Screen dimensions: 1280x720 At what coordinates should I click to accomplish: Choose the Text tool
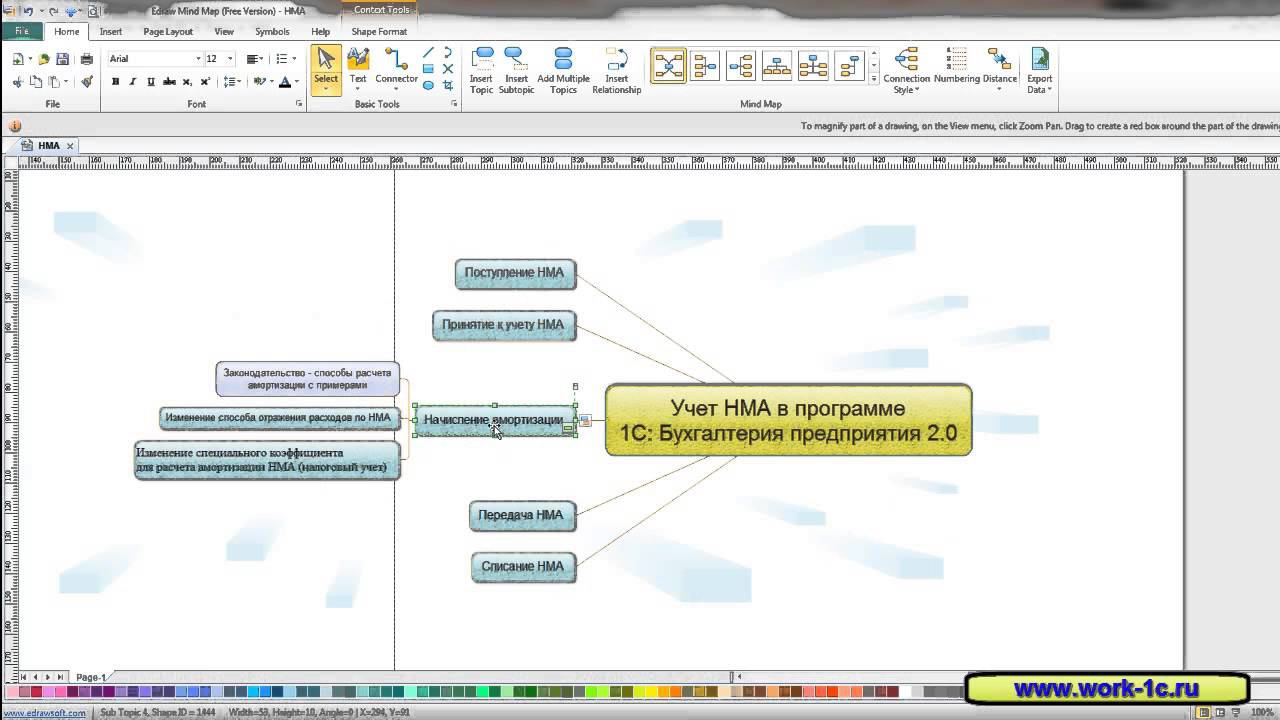(358, 70)
